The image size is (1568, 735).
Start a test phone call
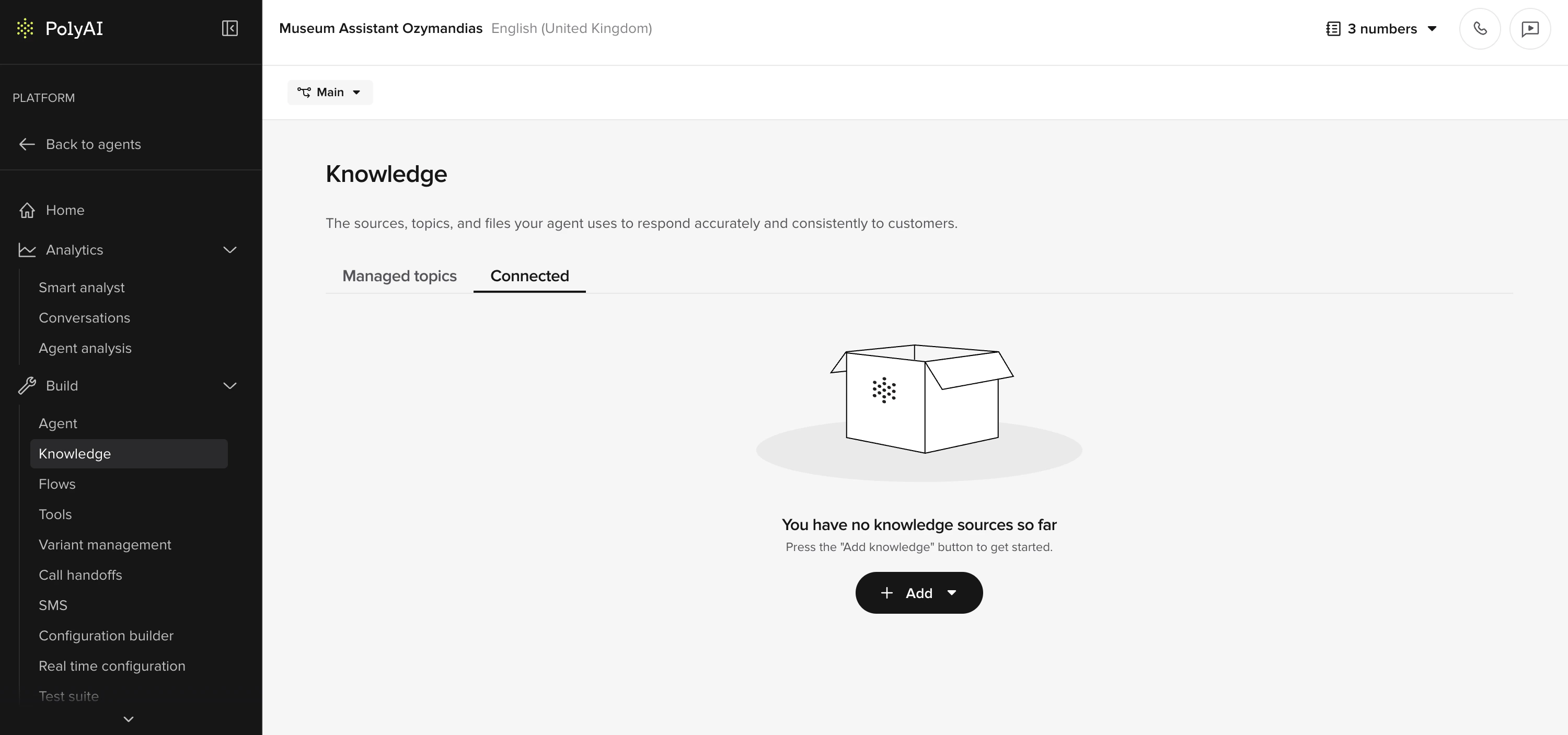(1480, 29)
